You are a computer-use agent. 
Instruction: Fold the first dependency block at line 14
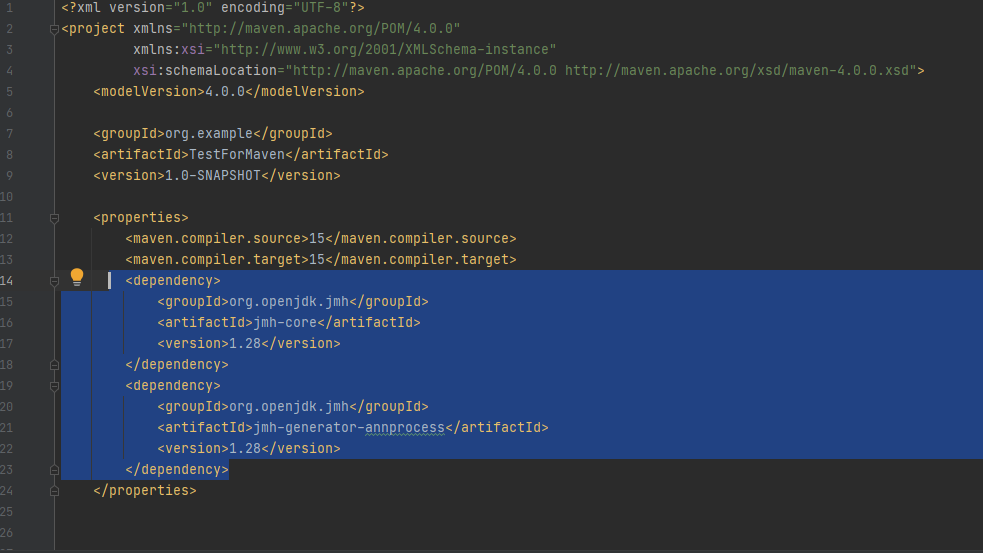pos(54,281)
